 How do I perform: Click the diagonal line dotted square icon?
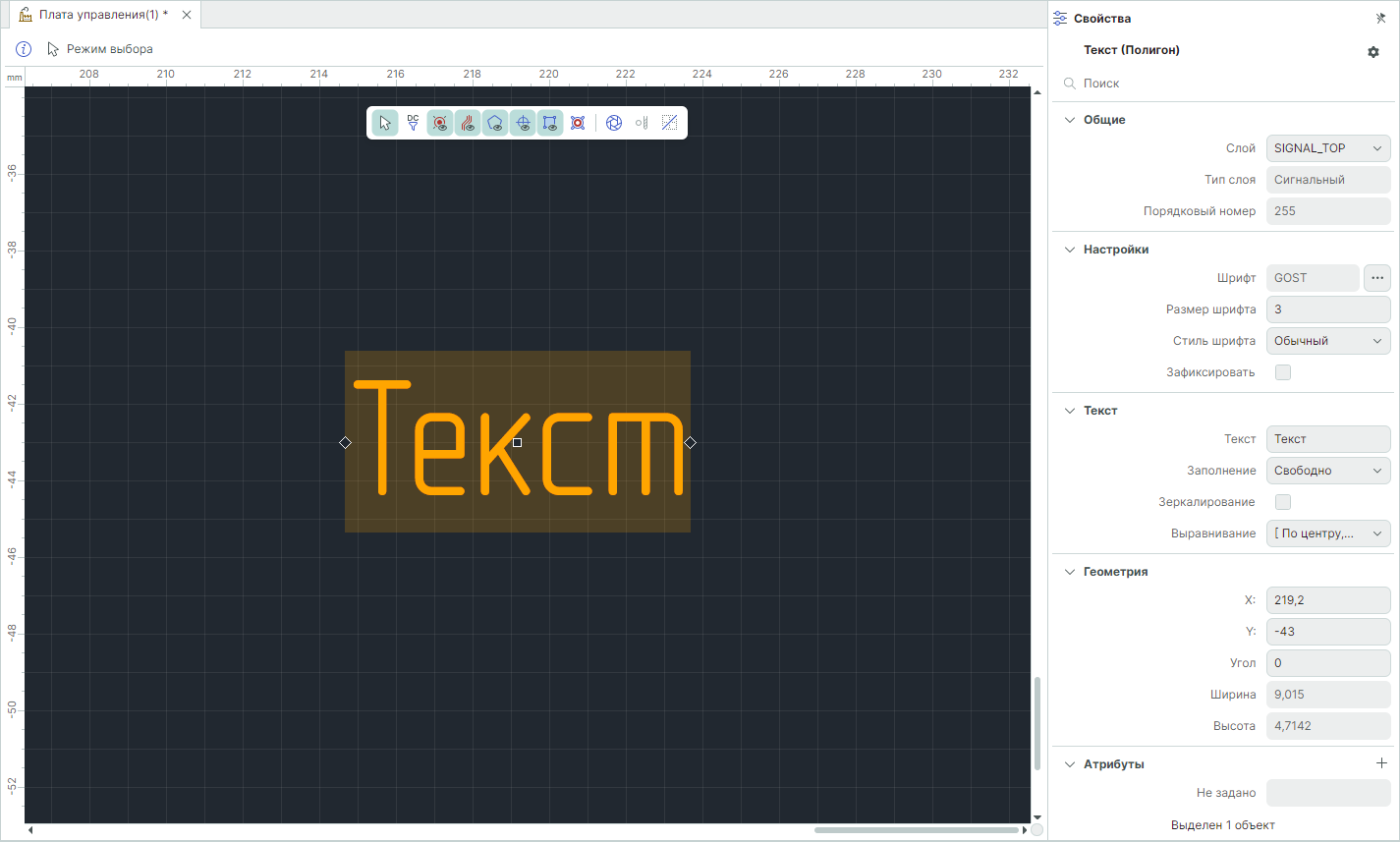669,123
